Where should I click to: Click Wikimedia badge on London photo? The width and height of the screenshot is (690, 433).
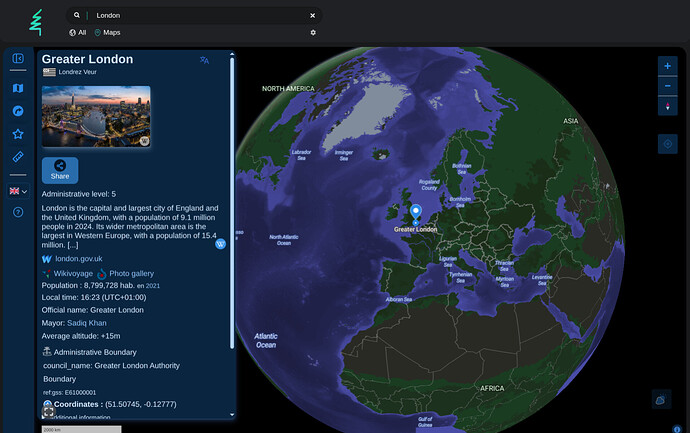(x=144, y=141)
